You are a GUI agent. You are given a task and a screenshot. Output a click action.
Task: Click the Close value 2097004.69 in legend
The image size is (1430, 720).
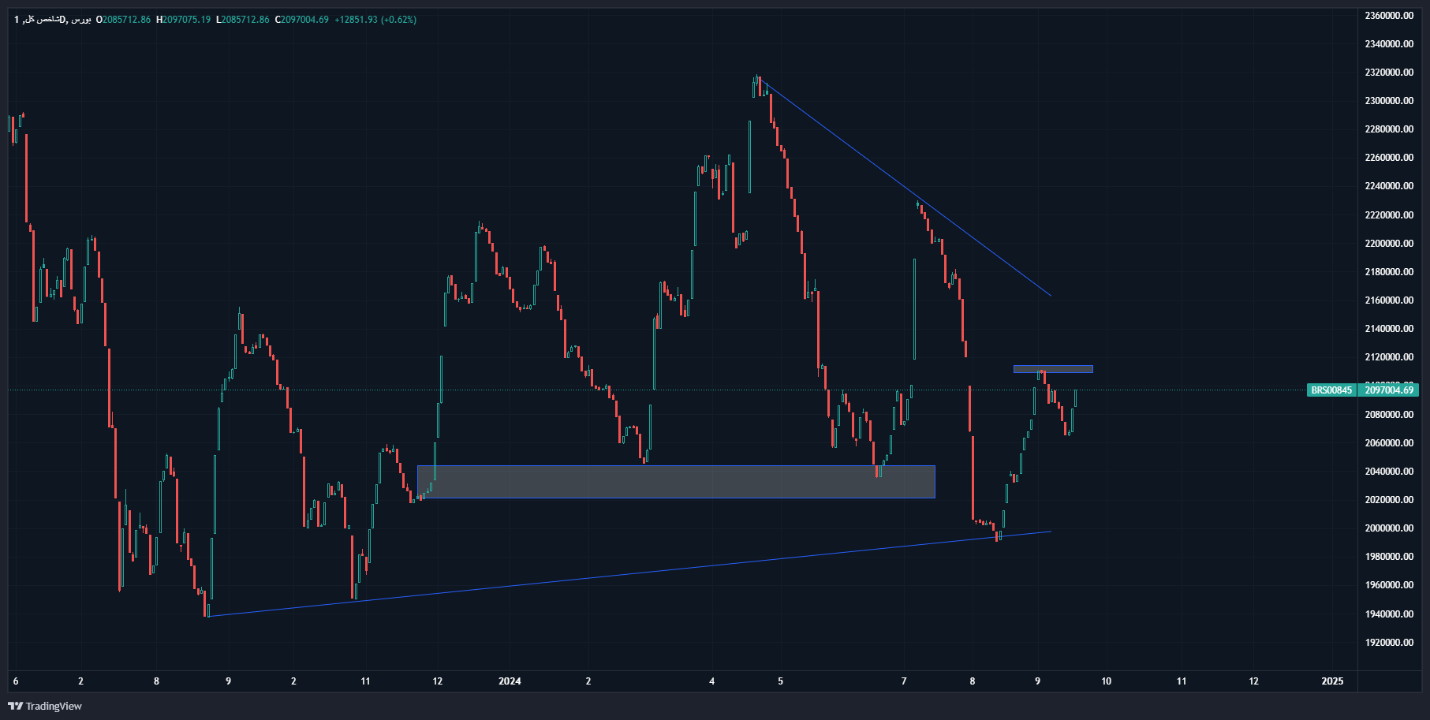(303, 20)
